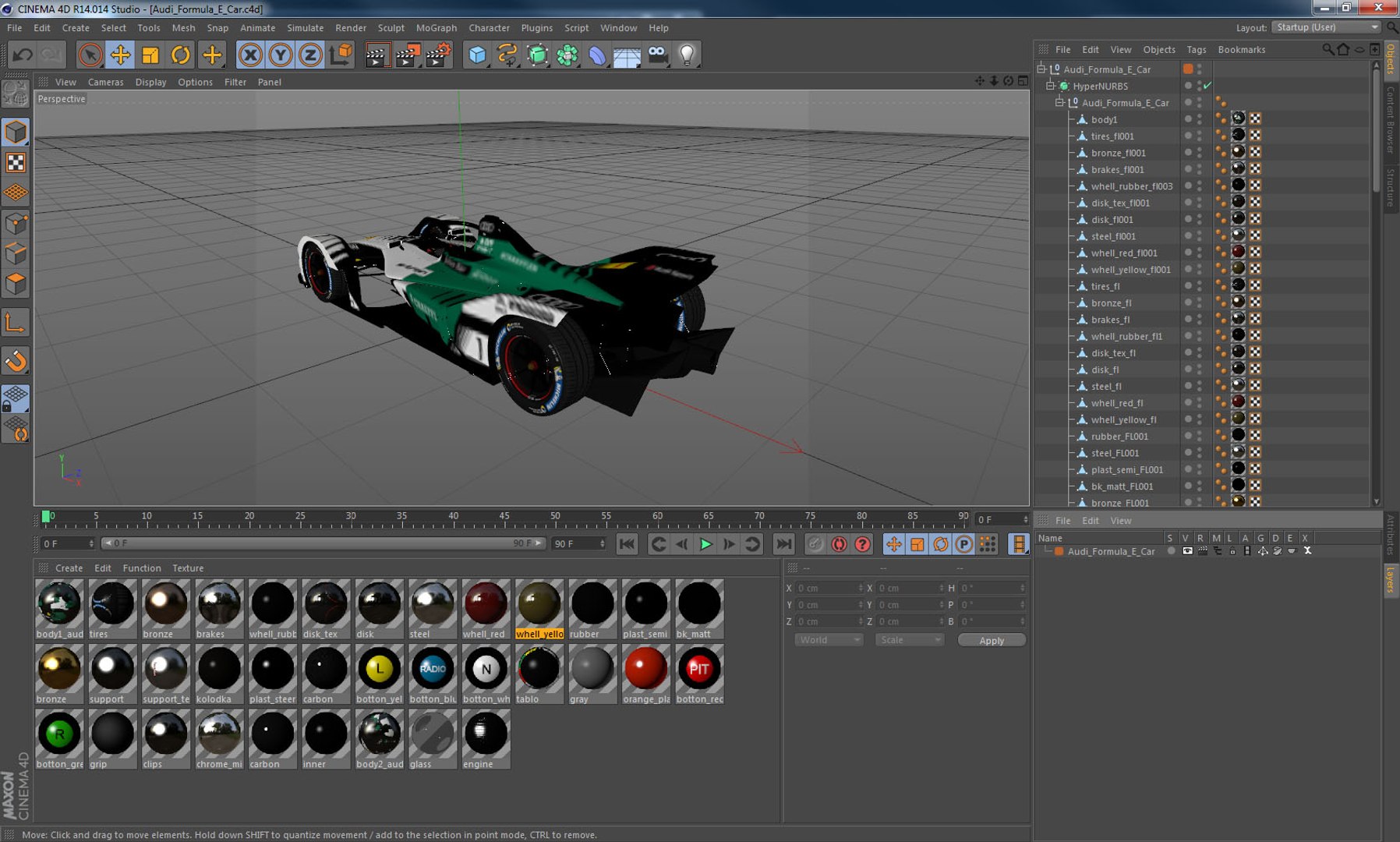This screenshot has height=842, width=1400.
Task: Switch to Texture mode in left toolbar
Action: click(16, 162)
